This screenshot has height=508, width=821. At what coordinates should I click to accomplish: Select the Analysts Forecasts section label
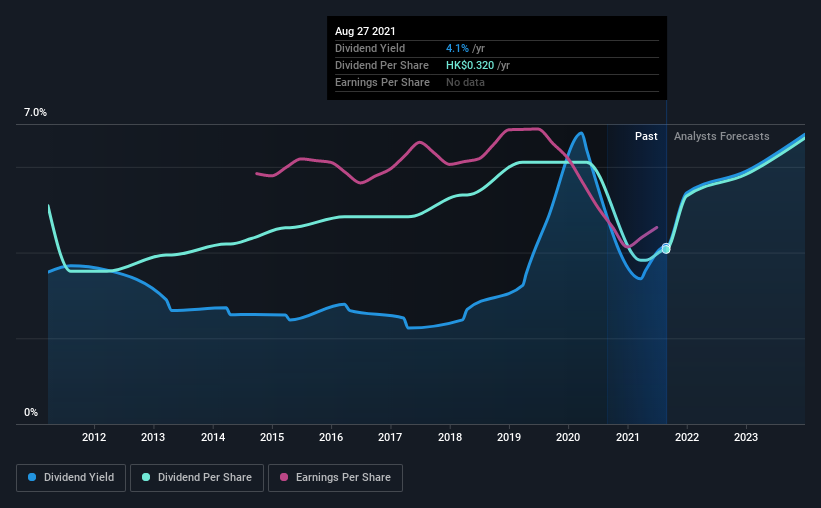click(x=721, y=136)
